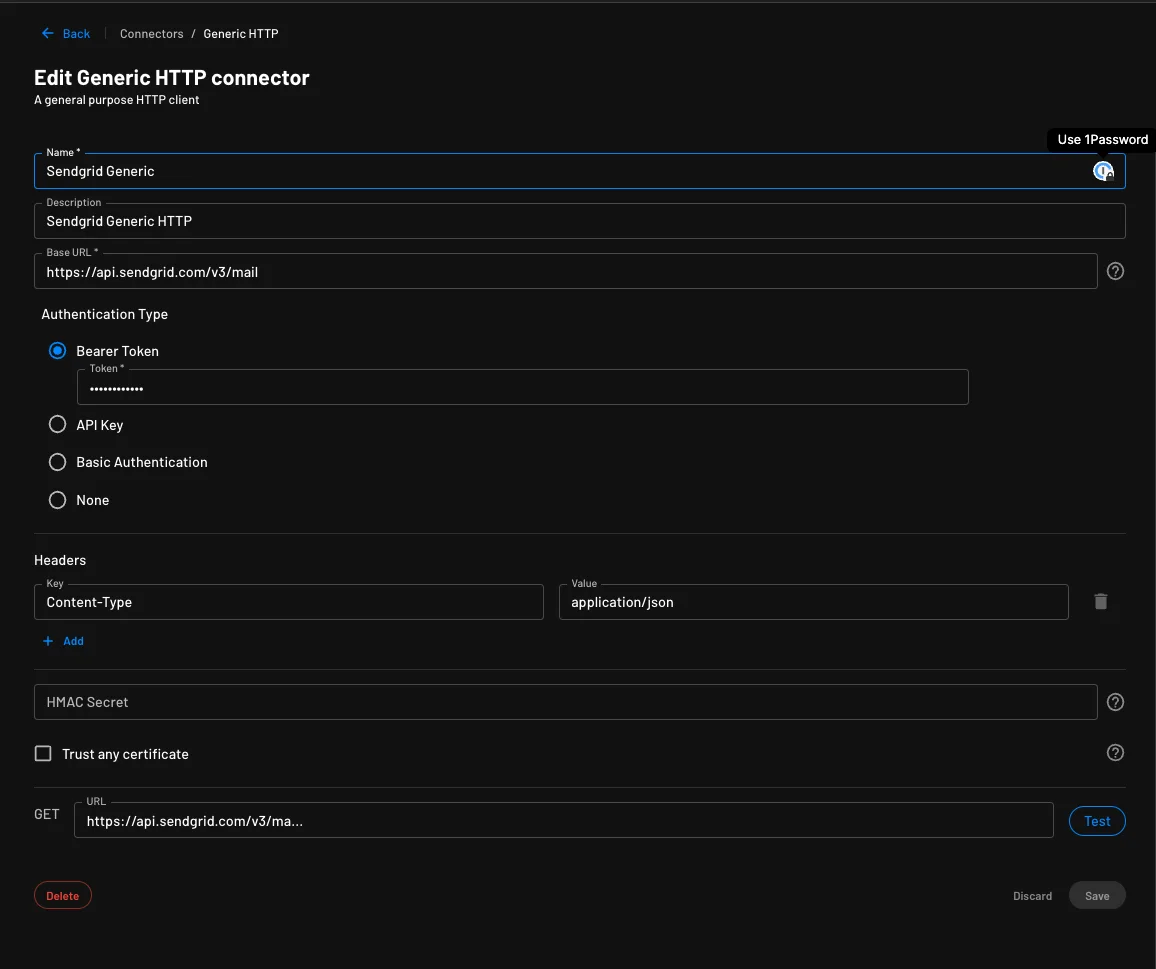Click the back arrow icon

pyautogui.click(x=47, y=34)
